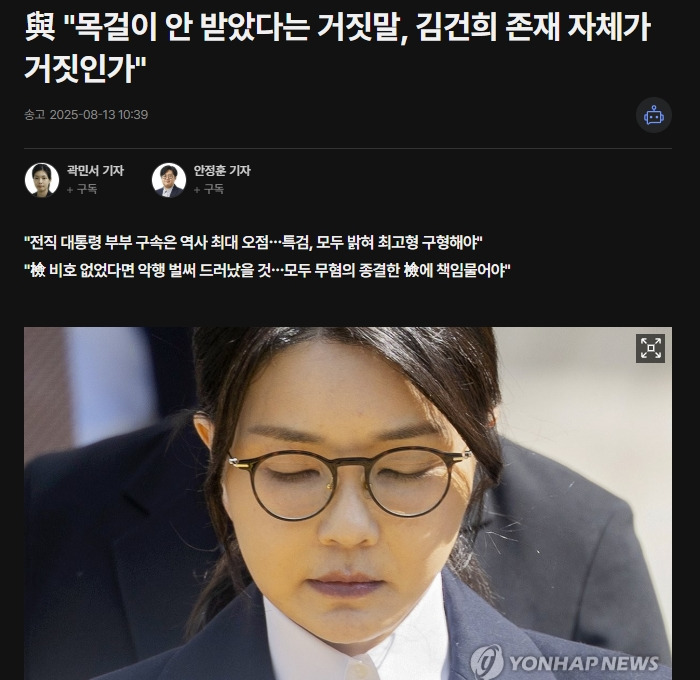Open the 곽민서 기자 byline link
The image size is (700, 680).
click(x=95, y=171)
